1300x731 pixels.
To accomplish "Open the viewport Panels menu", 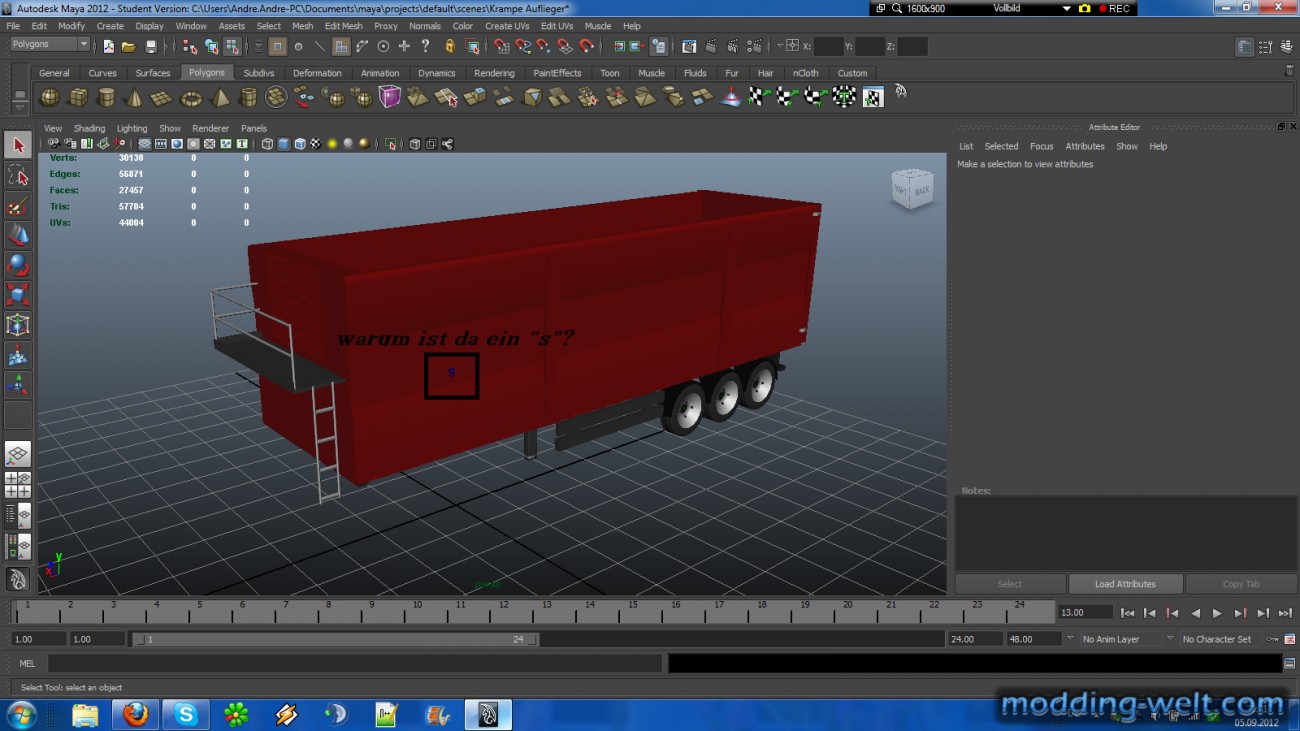I will [x=254, y=128].
